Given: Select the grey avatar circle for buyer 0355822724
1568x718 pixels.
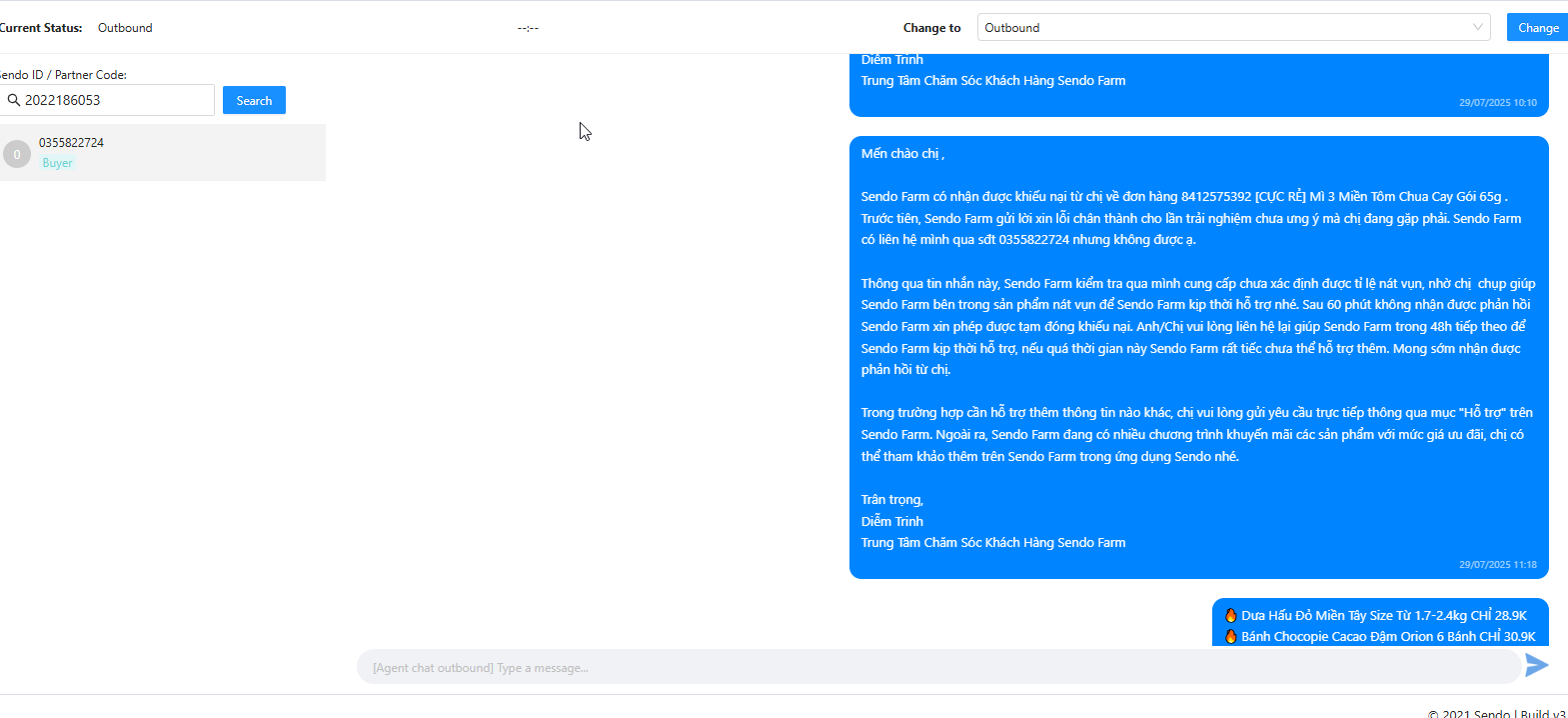Looking at the screenshot, I should tap(17, 154).
